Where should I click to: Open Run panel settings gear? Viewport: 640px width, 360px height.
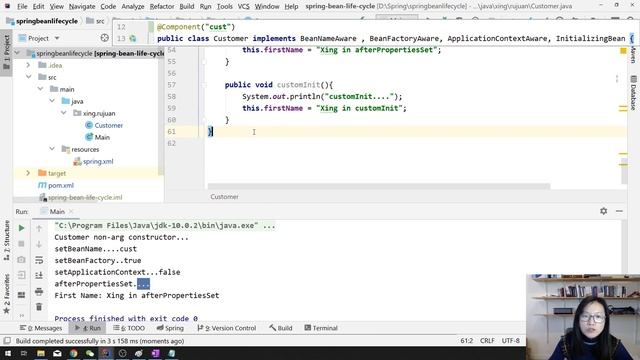tap(603, 211)
